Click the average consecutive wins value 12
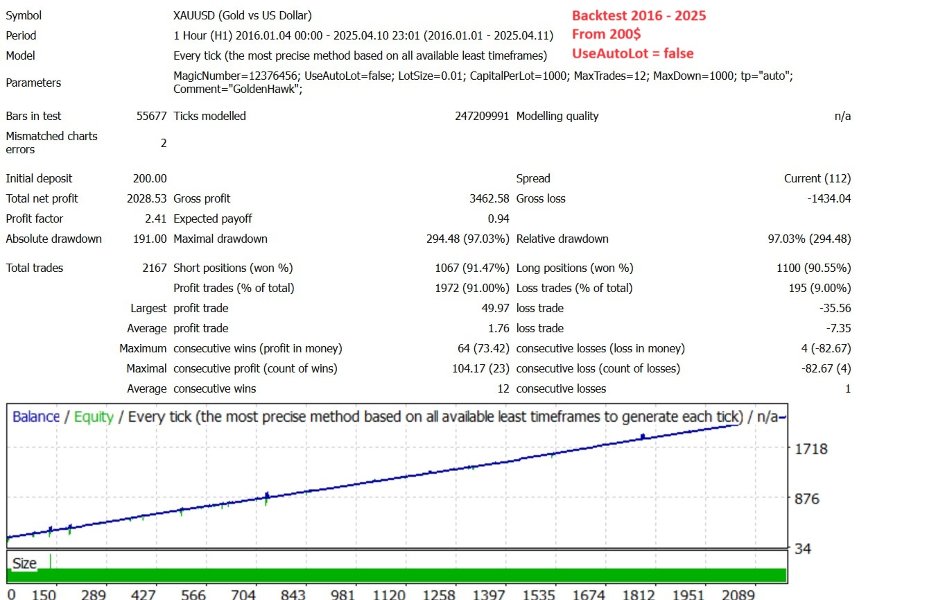 (x=503, y=389)
